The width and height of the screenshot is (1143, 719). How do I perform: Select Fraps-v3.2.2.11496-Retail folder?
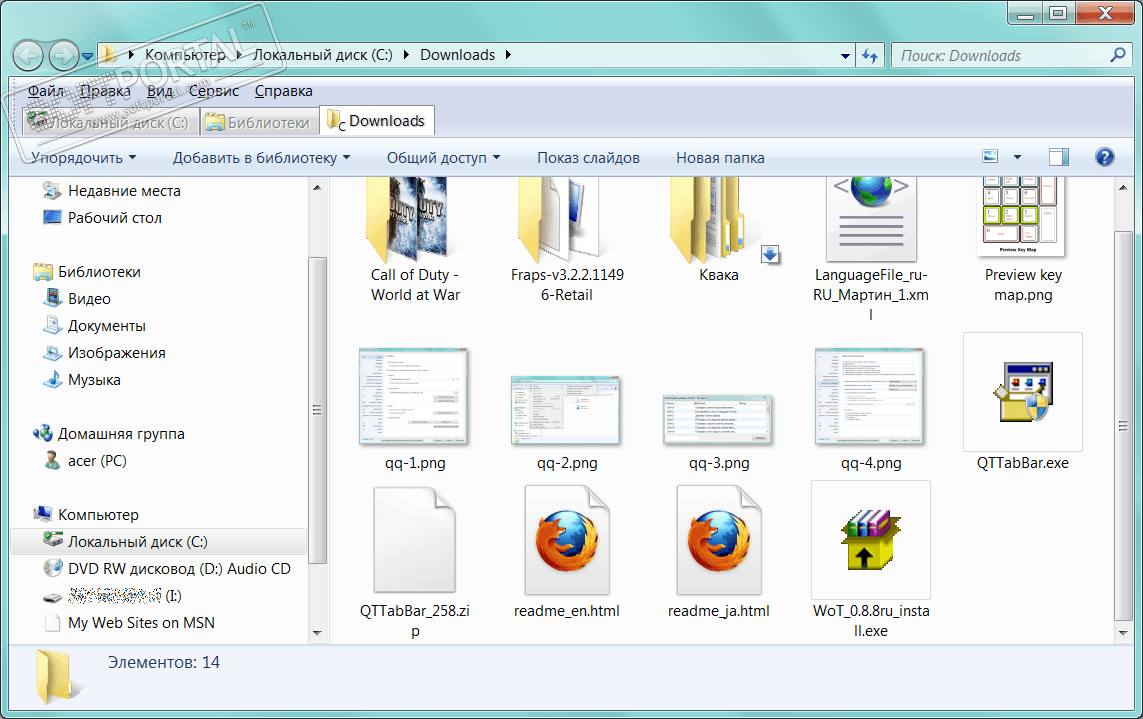(x=567, y=241)
